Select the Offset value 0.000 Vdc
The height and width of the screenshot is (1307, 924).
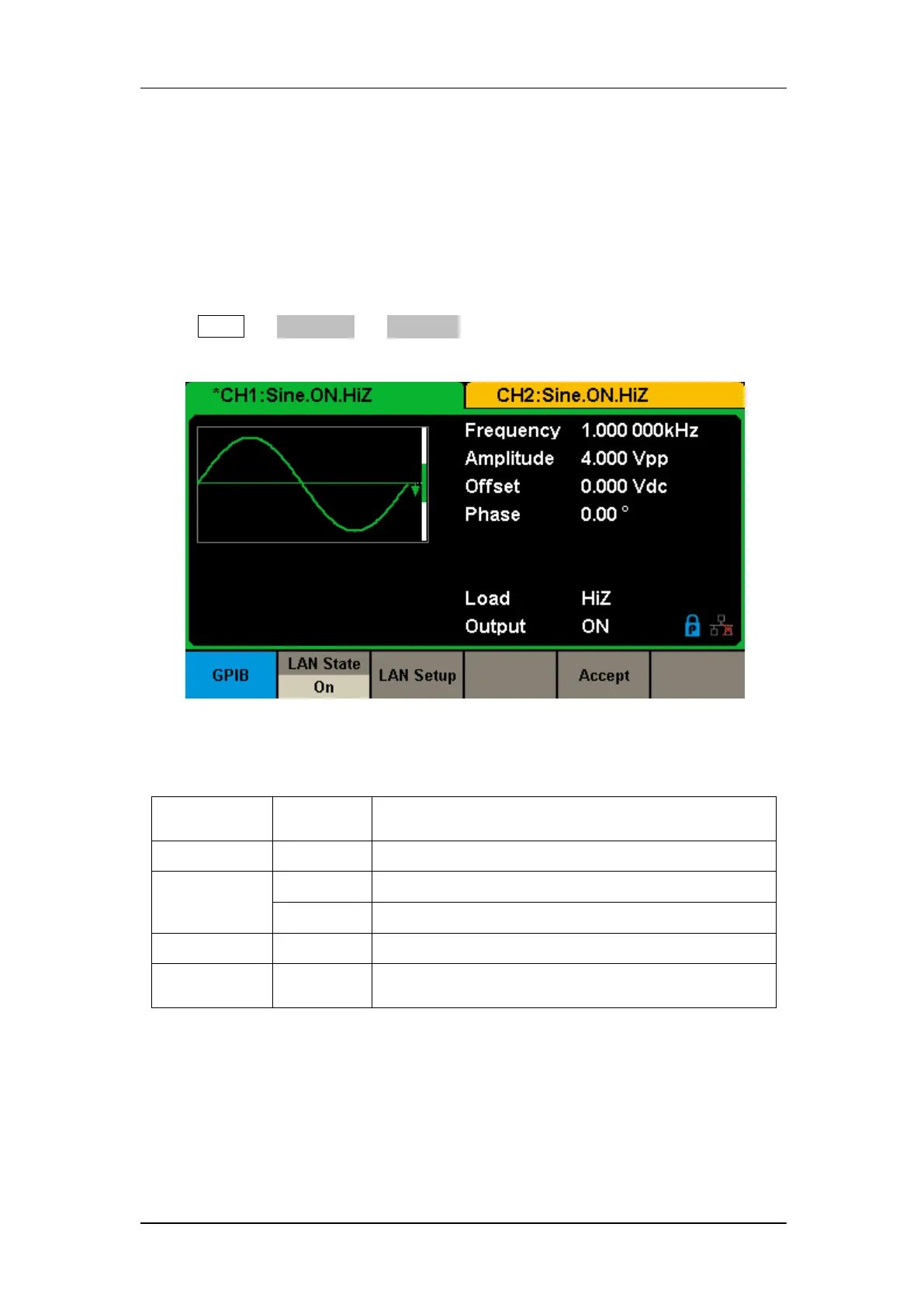point(624,487)
